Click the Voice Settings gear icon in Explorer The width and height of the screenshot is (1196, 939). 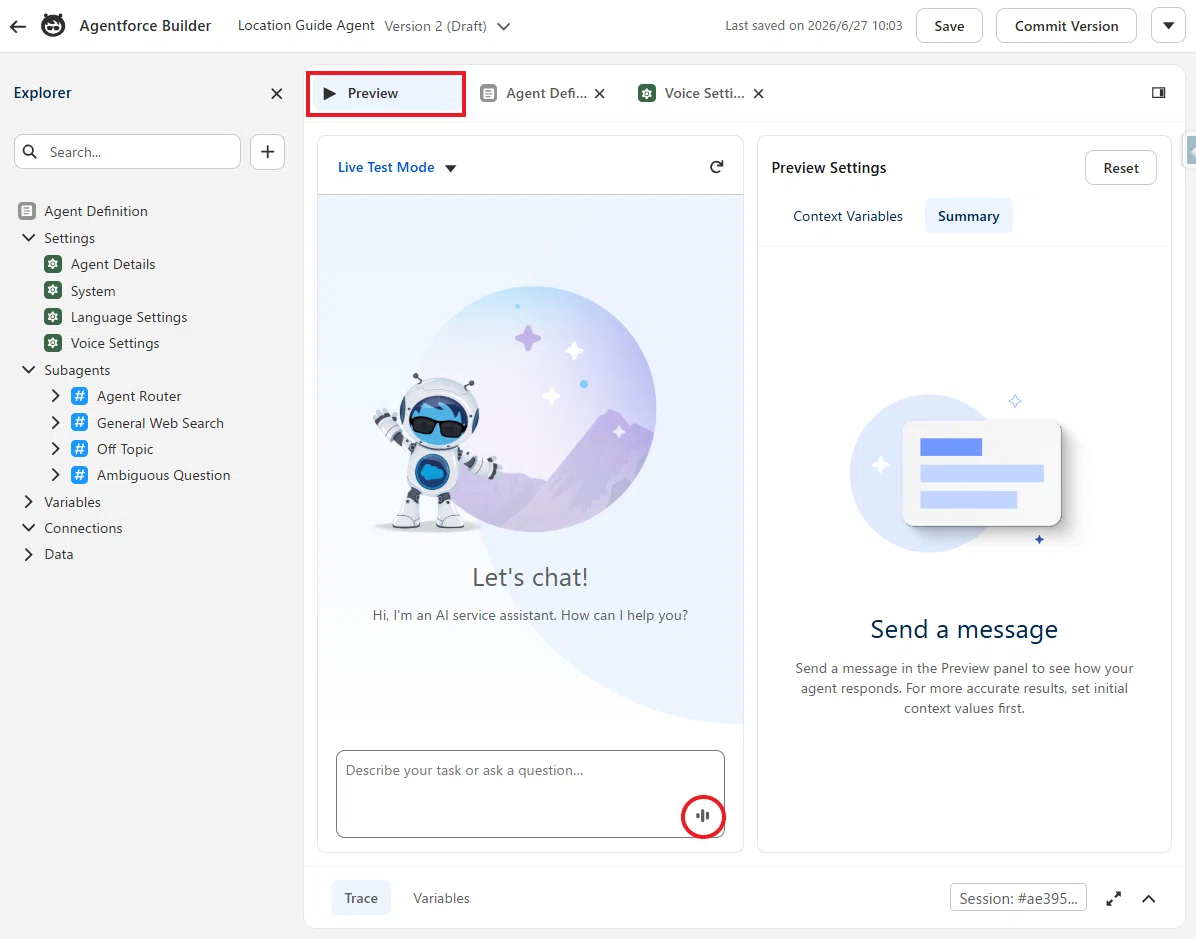pos(53,343)
